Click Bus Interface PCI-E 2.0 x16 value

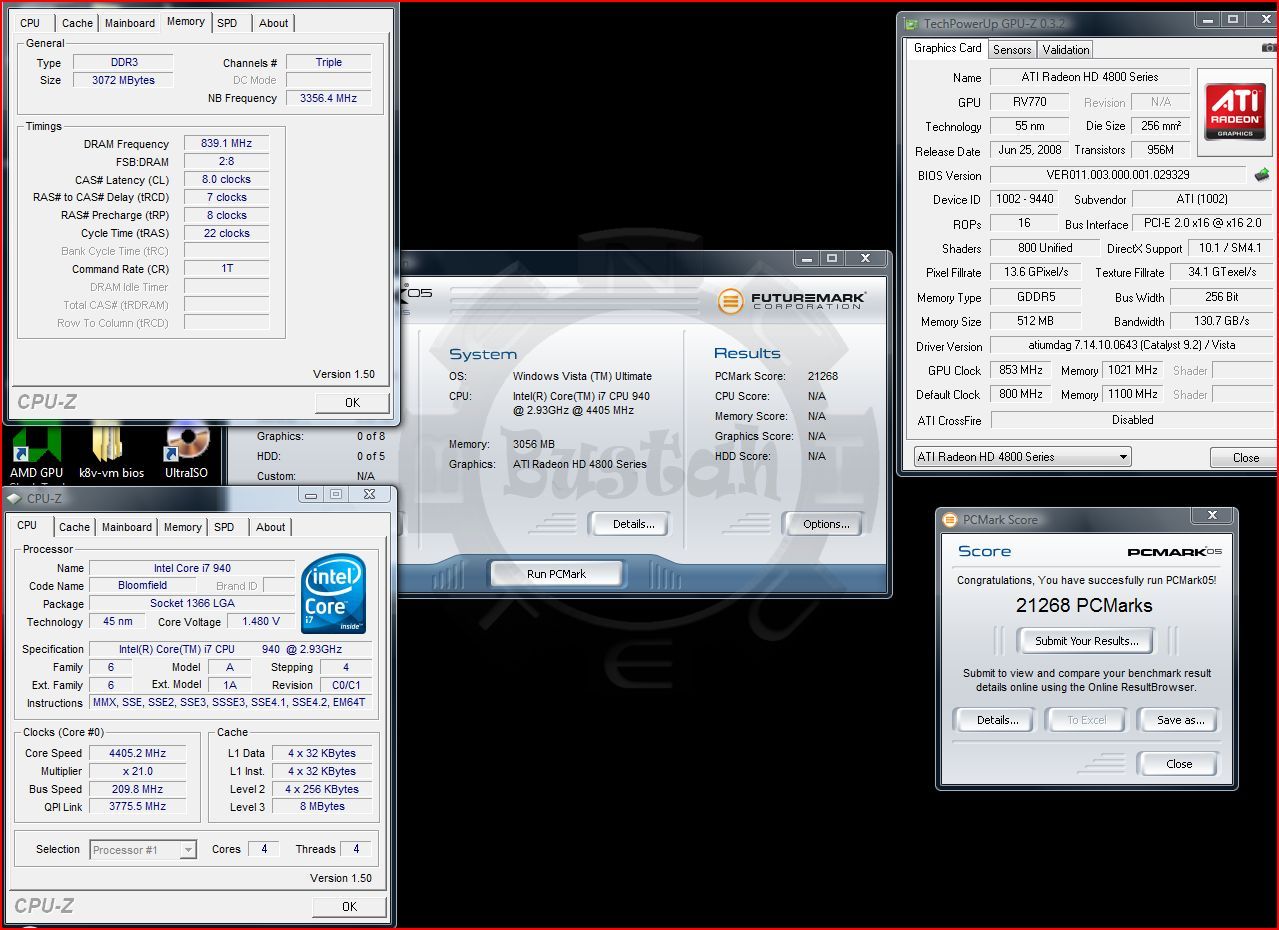point(1203,224)
